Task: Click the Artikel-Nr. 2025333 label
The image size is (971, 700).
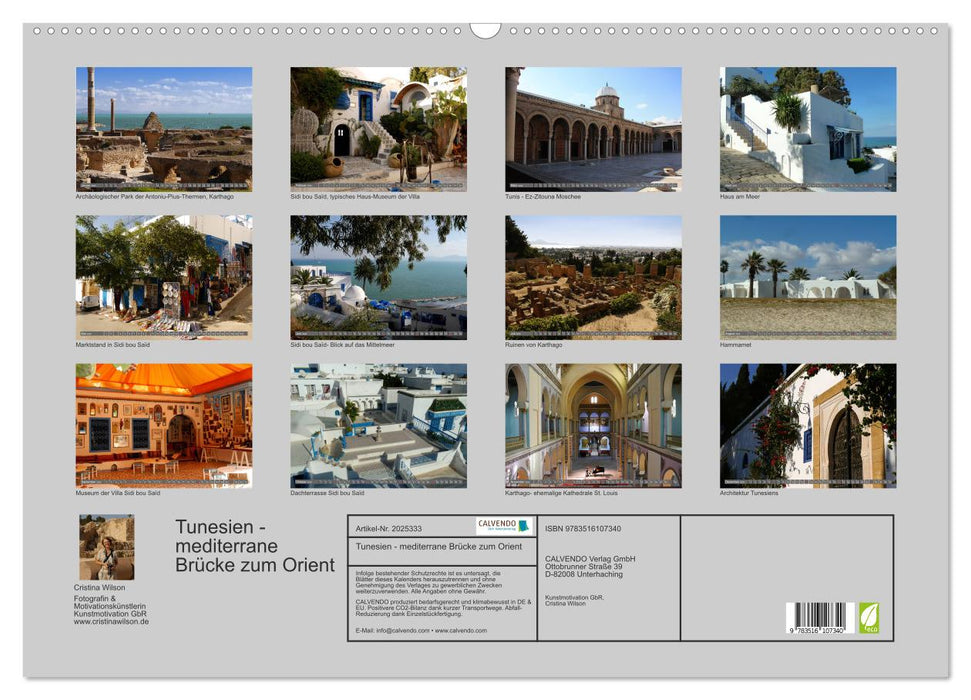Action: coord(390,527)
